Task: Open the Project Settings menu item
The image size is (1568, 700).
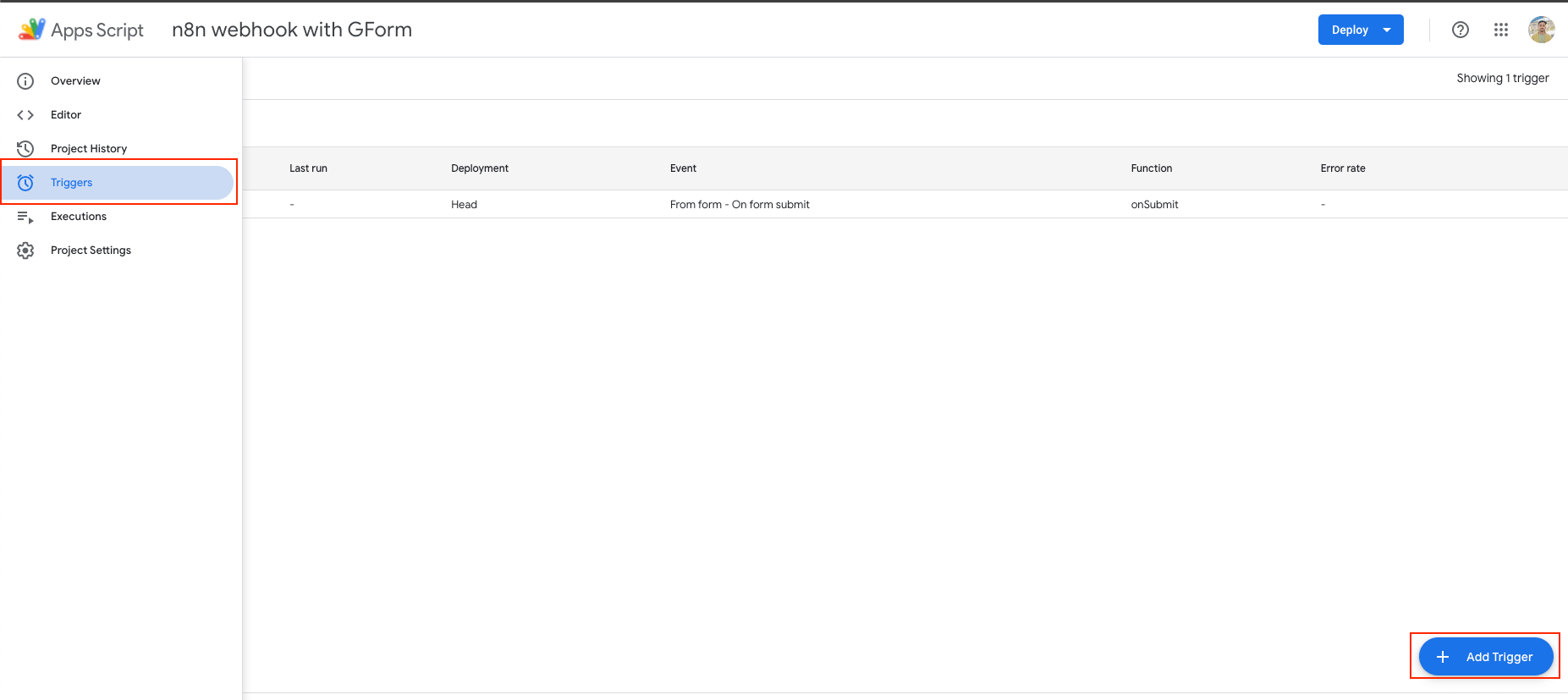Action: (117, 251)
